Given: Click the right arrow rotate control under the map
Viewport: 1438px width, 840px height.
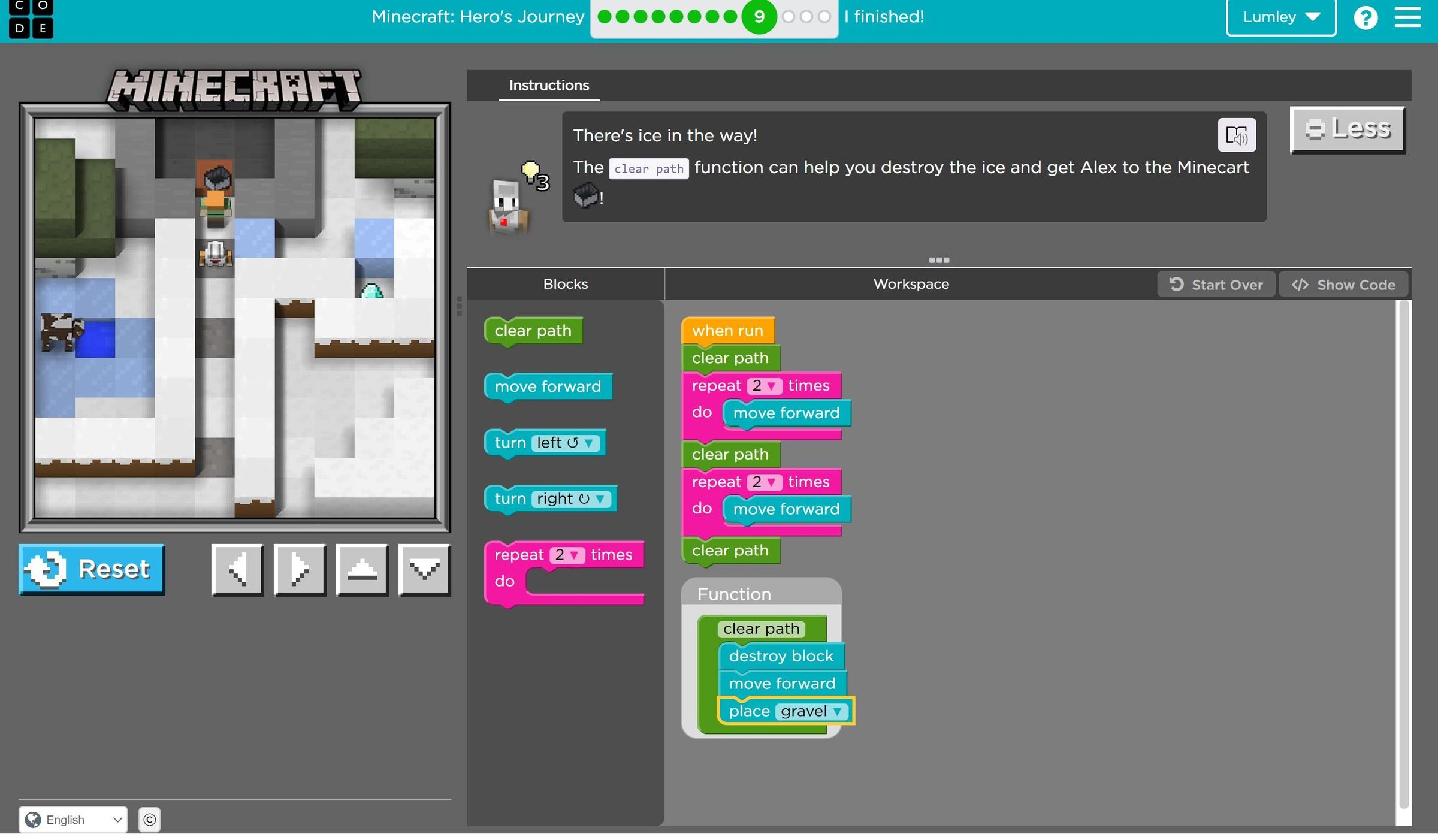Looking at the screenshot, I should (300, 569).
